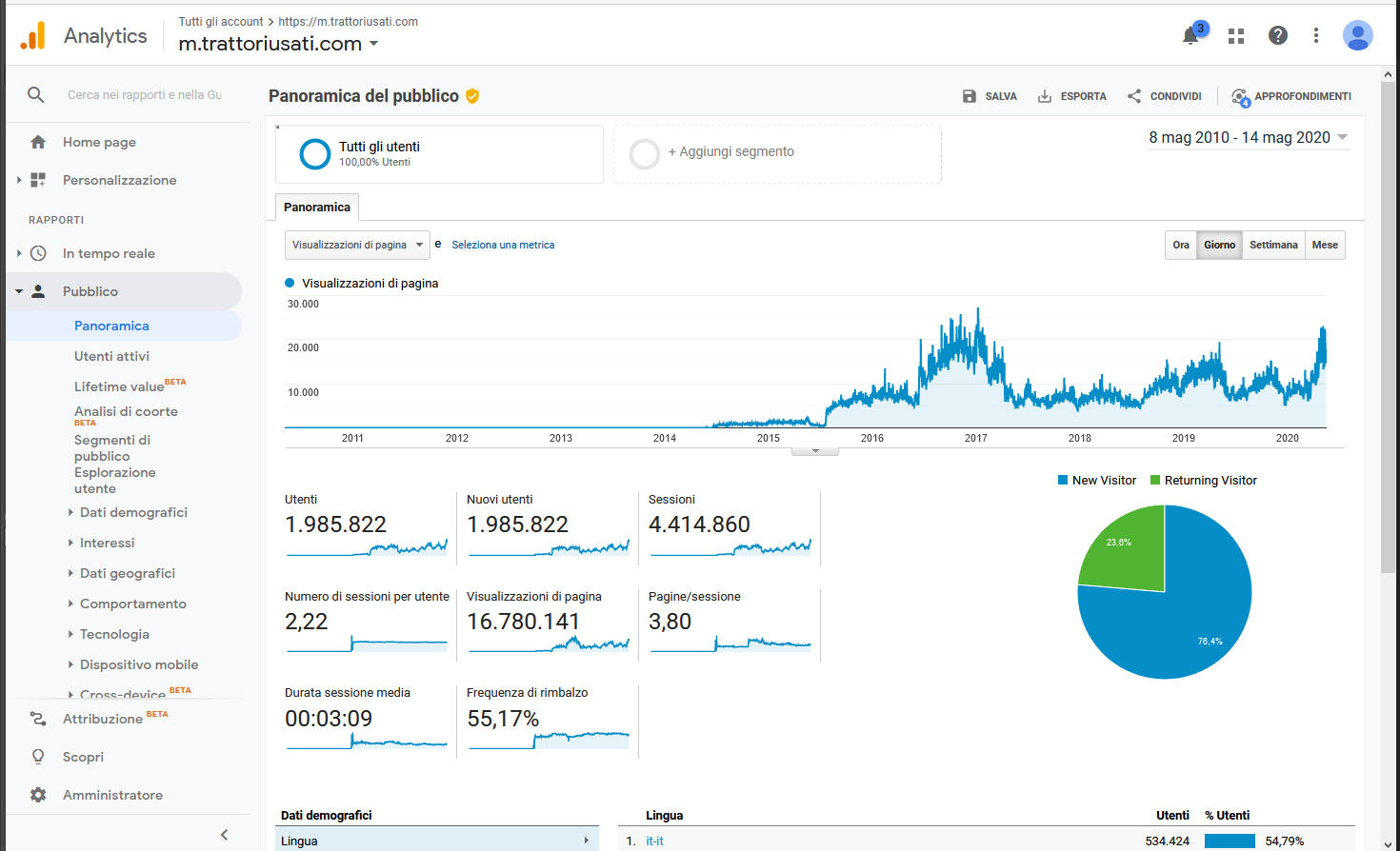Open the help question mark icon
1400x851 pixels.
(1278, 35)
